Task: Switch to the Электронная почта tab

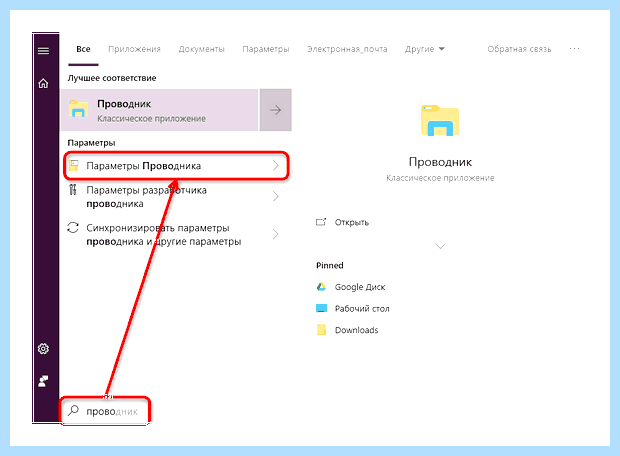Action: 347,49
